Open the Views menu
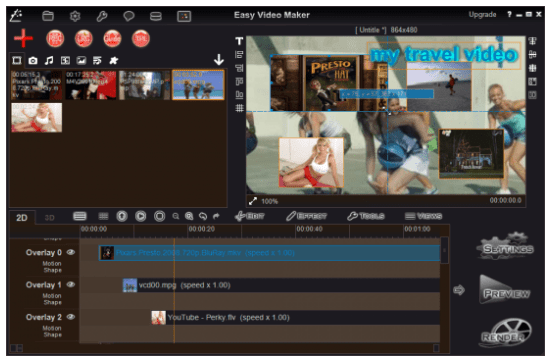This screenshot has height=363, width=550. click(x=423, y=216)
